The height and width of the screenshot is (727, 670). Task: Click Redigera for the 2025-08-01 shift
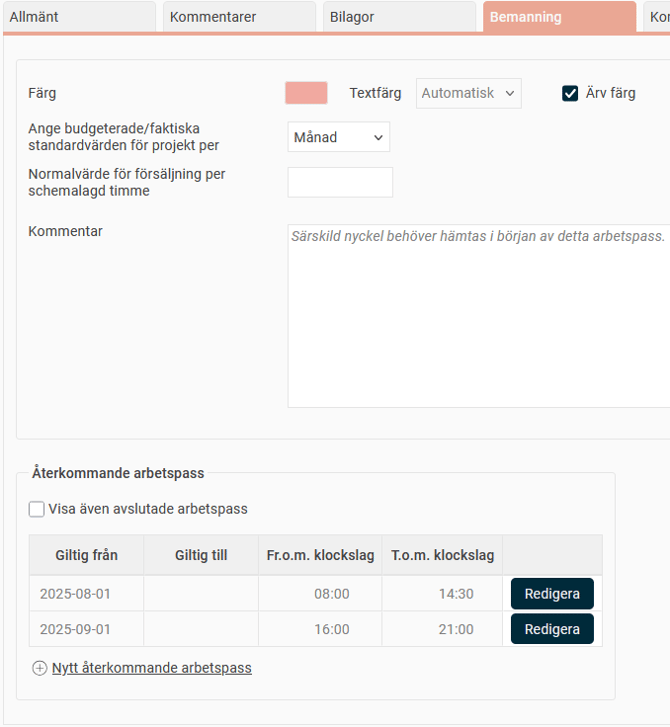click(552, 594)
